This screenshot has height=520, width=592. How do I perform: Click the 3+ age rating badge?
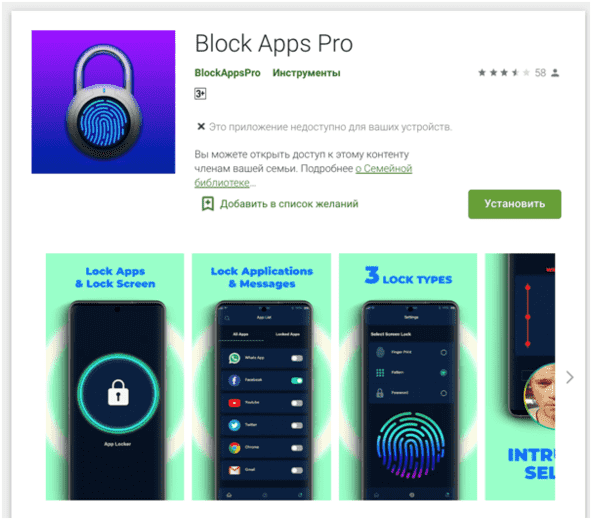coord(200,94)
